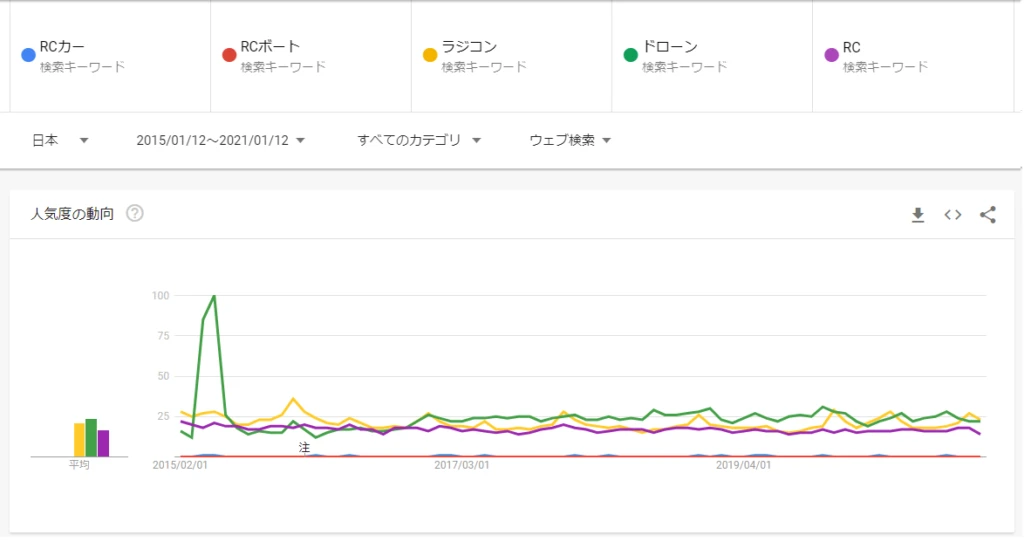The height and width of the screenshot is (542, 1024).
Task: Click the 平均 label under bars
Action: [79, 465]
